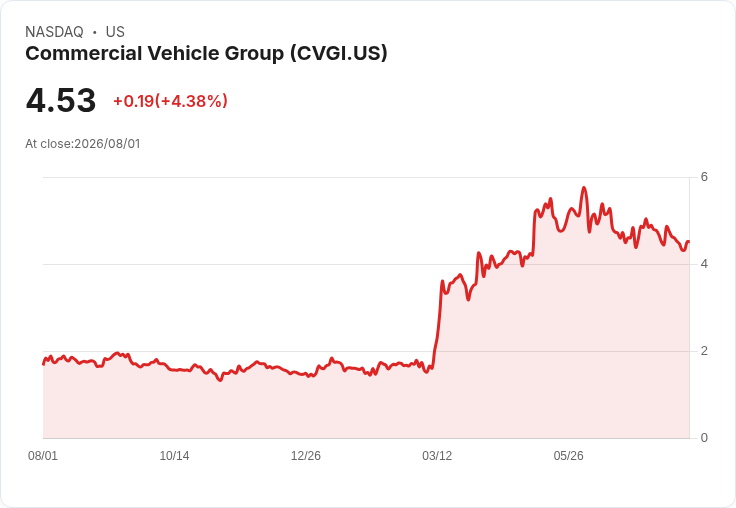Click the highest peak of the price line
The image size is (736, 508).
(584, 188)
